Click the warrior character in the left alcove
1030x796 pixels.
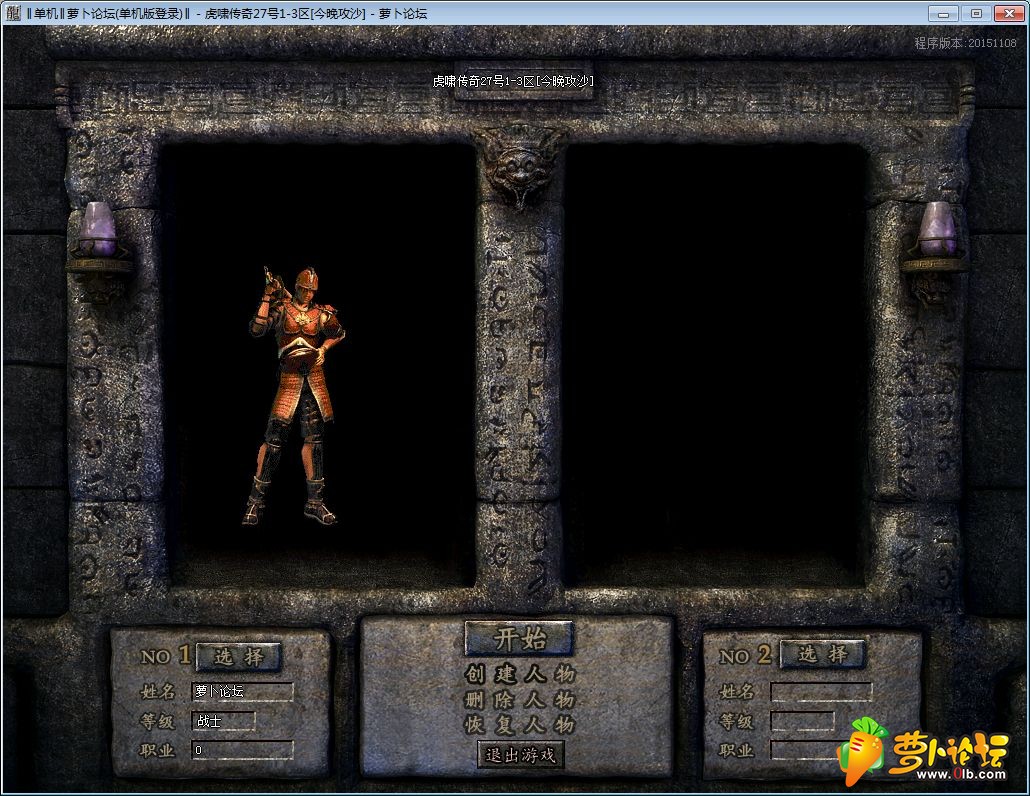point(296,396)
